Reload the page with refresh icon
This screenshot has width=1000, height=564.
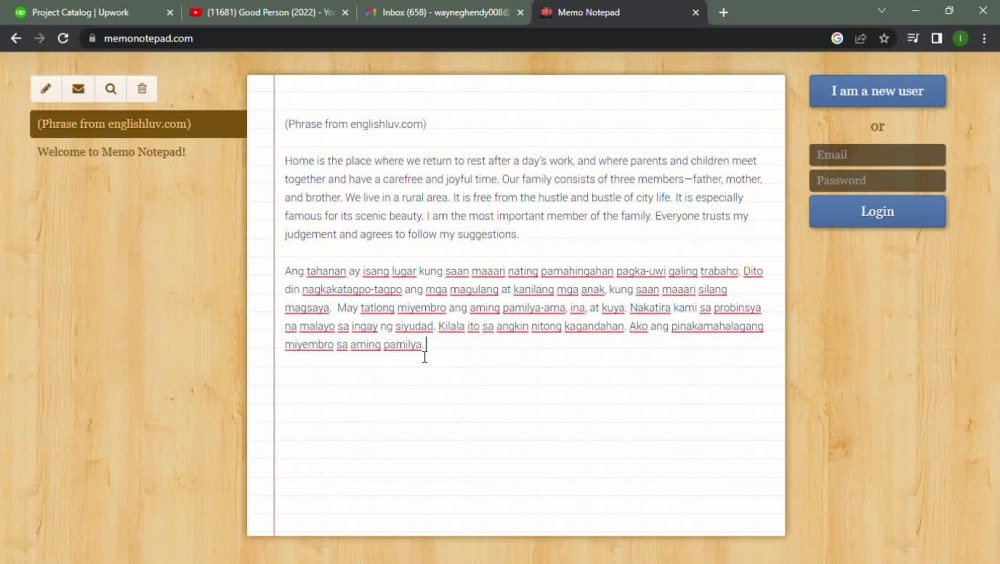pos(62,38)
